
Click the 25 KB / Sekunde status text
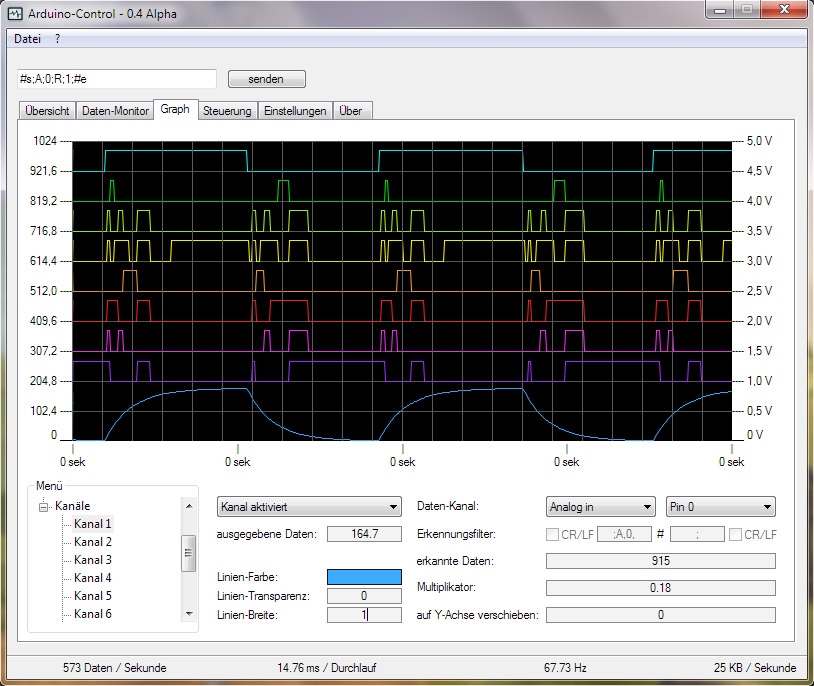755,668
